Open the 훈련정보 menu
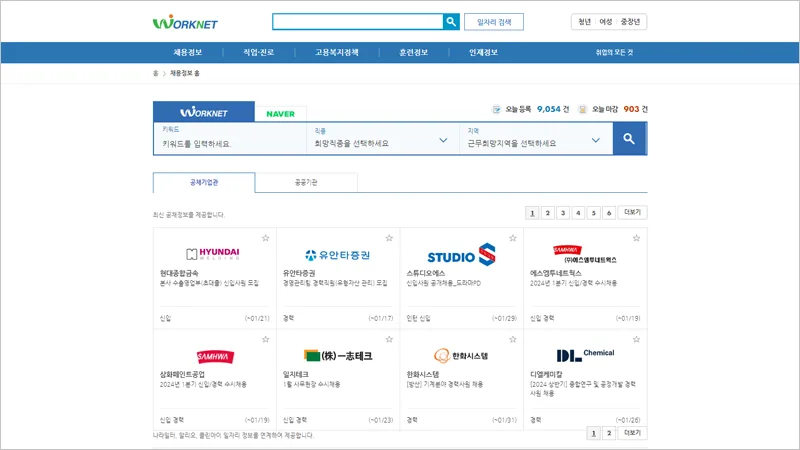This screenshot has width=800, height=450. (413, 53)
